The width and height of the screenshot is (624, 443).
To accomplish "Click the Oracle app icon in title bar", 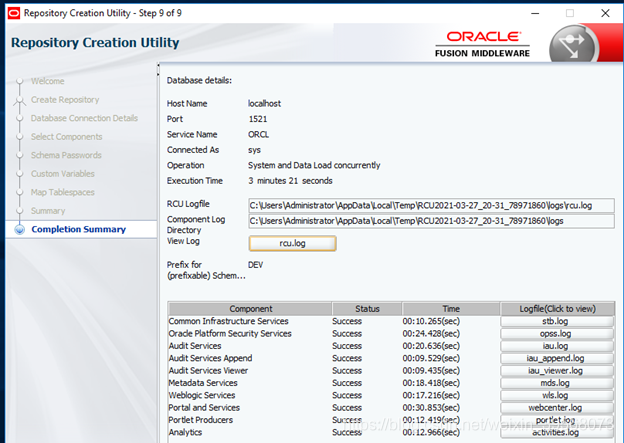I will 14,13.
